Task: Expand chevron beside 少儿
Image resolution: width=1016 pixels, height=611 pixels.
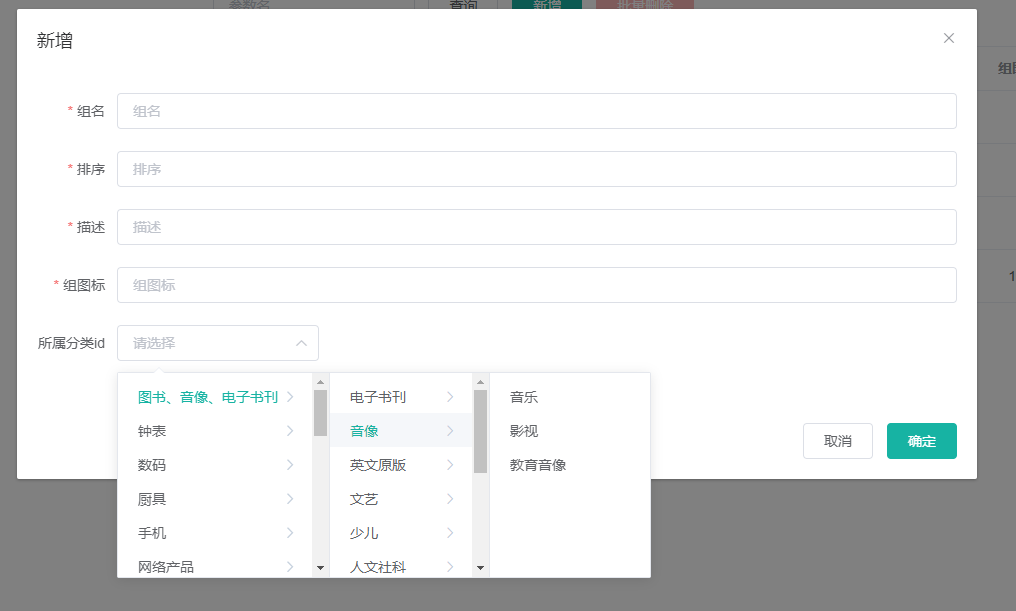Action: coord(450,533)
